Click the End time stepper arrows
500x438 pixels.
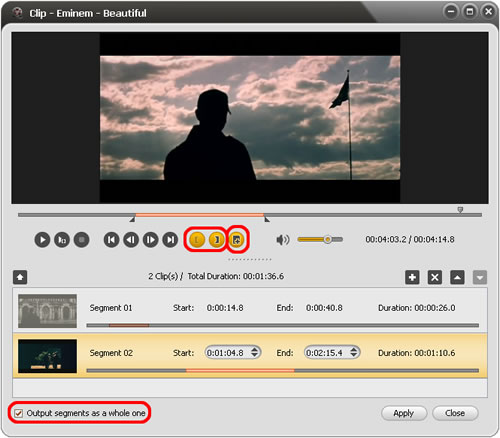tap(354, 352)
